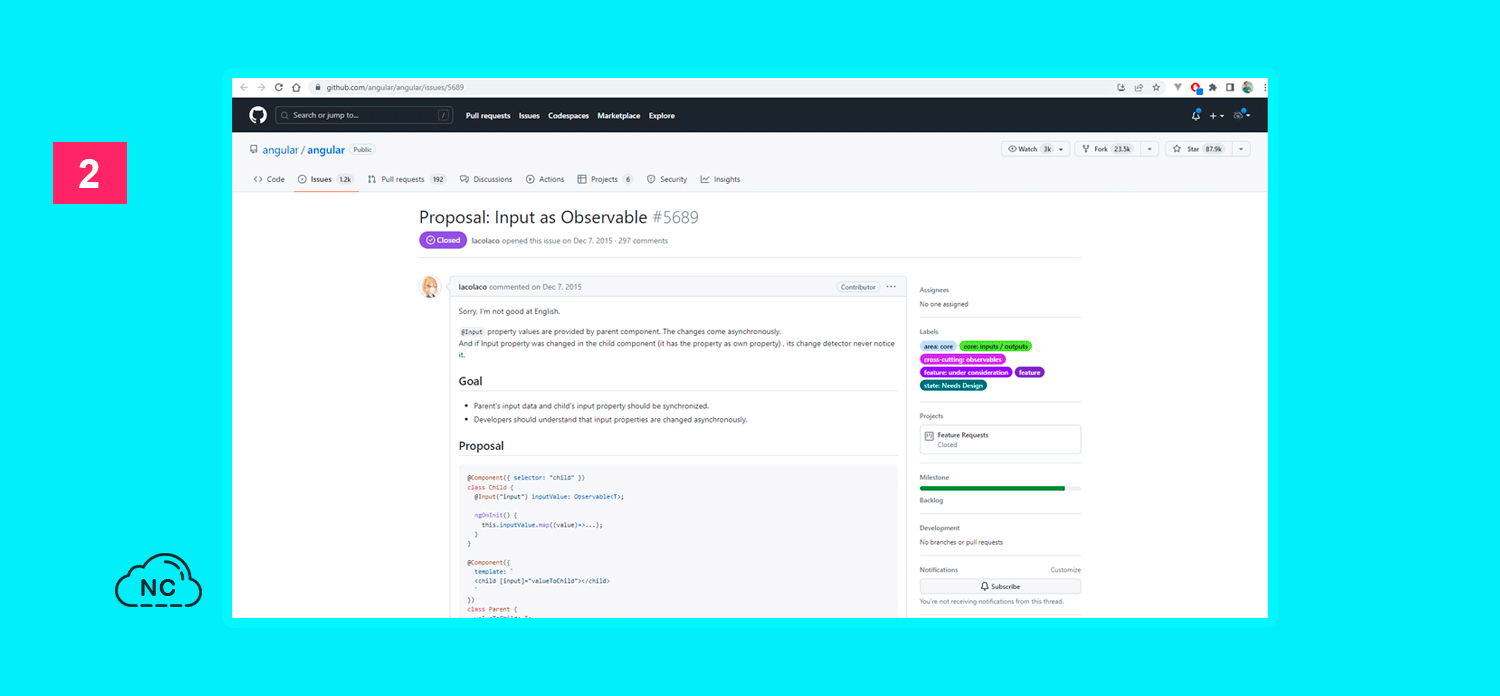
Task: Open Pull requests in the top navigation bar
Action: [488, 116]
